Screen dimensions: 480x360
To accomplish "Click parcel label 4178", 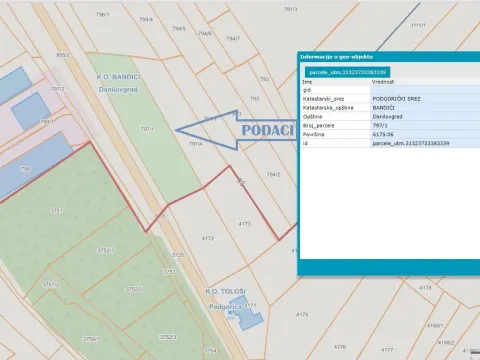I will pyautogui.click(x=425, y=288).
